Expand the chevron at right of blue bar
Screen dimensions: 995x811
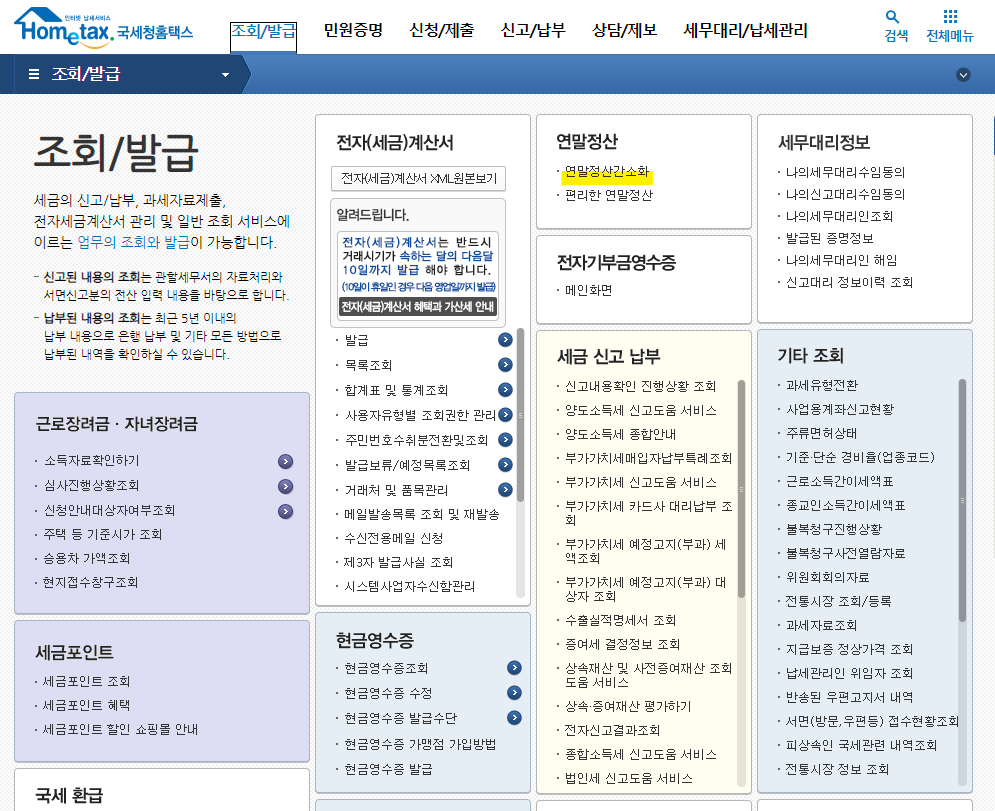coord(963,73)
